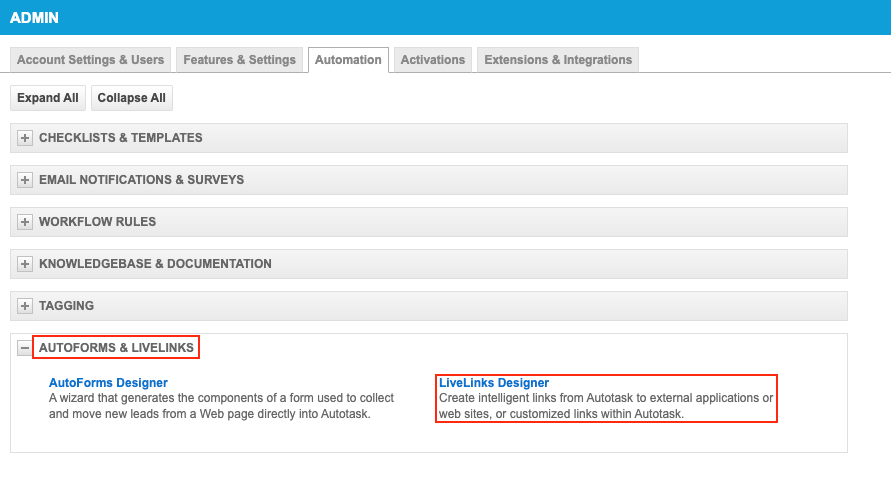Click the plus icon beside Tagging
891x482 pixels.
[25, 306]
